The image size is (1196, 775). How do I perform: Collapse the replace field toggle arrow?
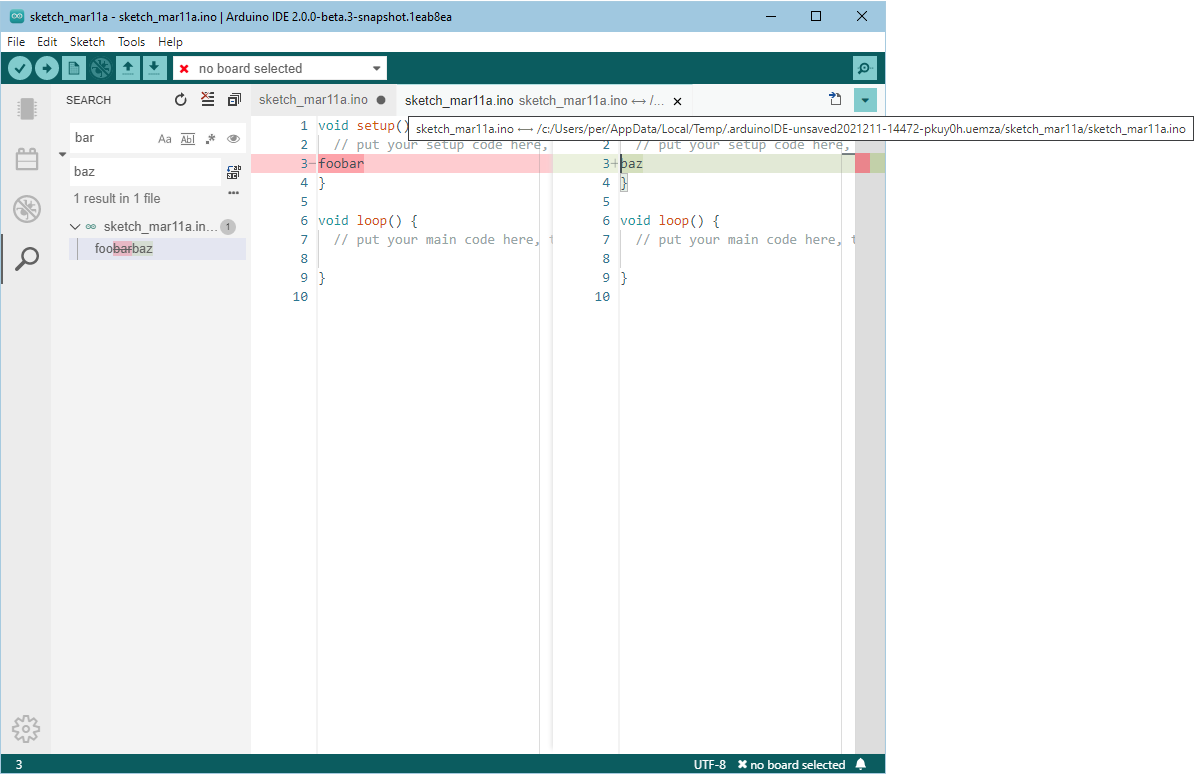(x=63, y=155)
